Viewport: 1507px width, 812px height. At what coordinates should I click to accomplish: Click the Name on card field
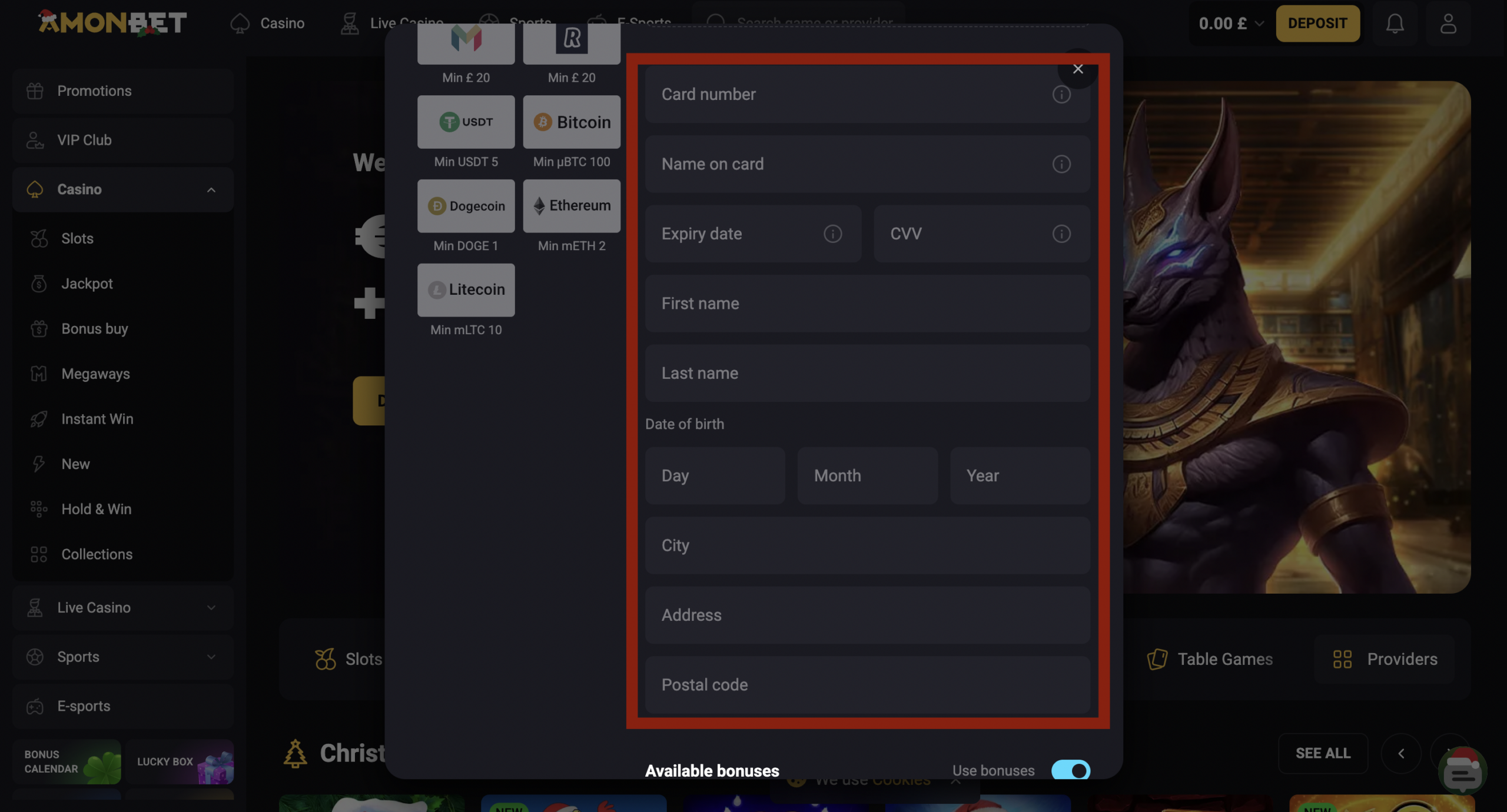tap(848, 164)
